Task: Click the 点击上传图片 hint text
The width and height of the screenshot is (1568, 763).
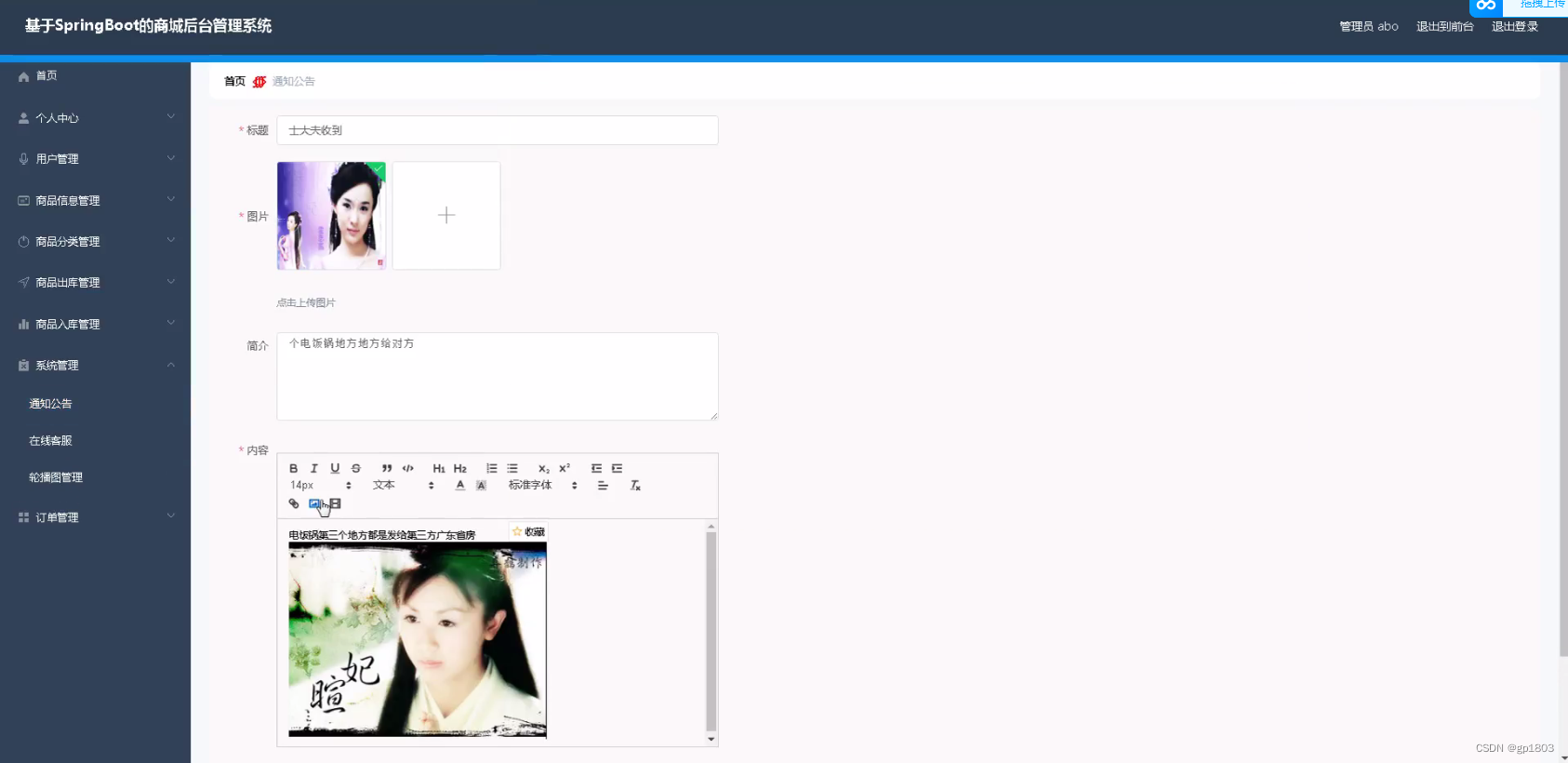Action: [306, 303]
